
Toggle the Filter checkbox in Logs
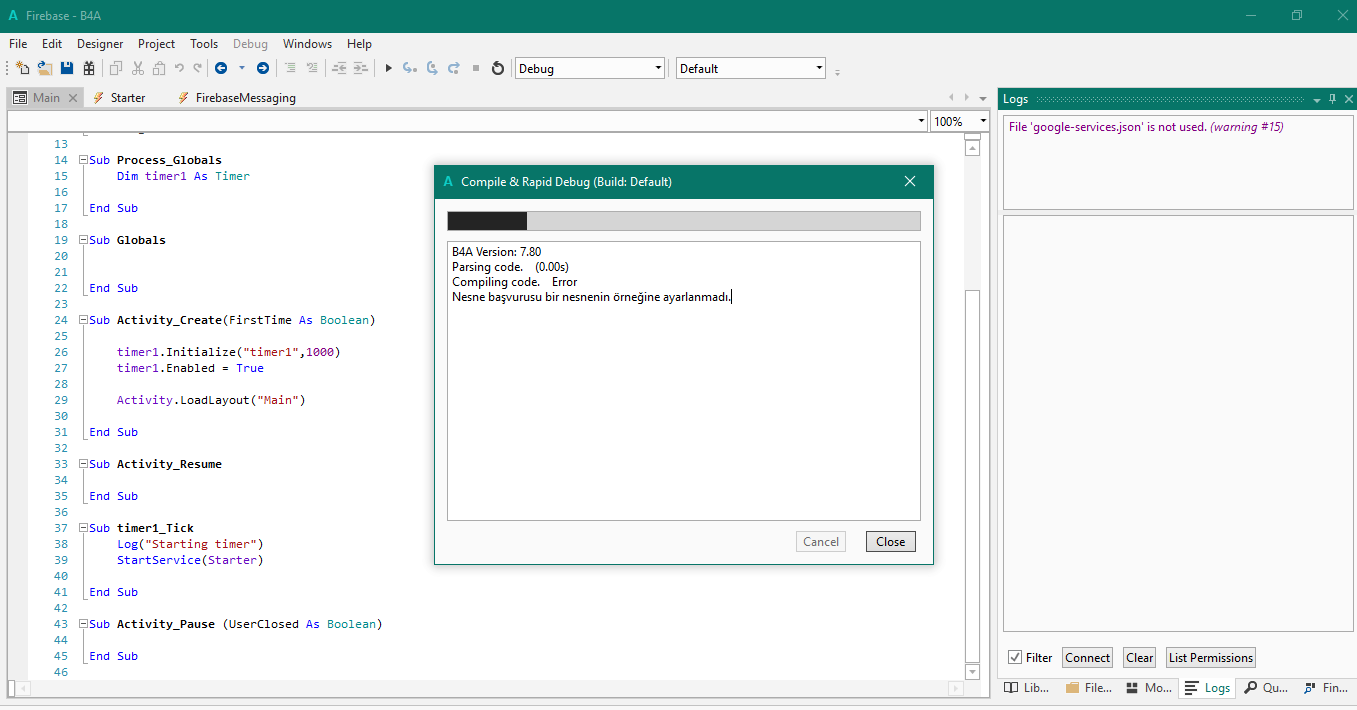click(1015, 657)
